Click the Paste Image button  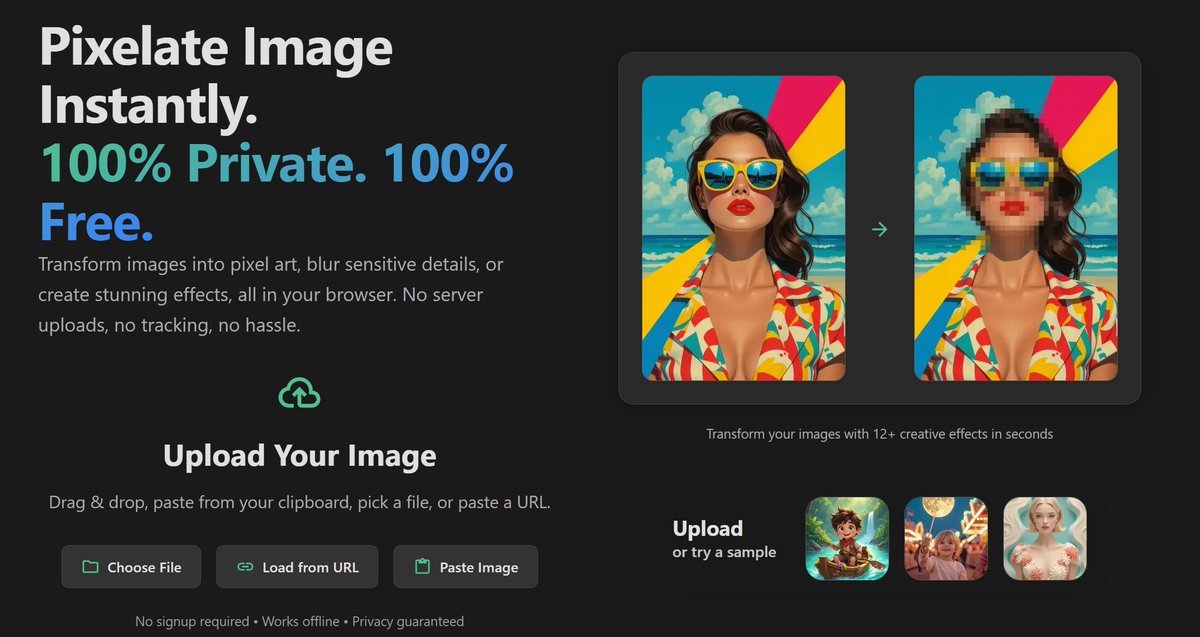pos(465,567)
